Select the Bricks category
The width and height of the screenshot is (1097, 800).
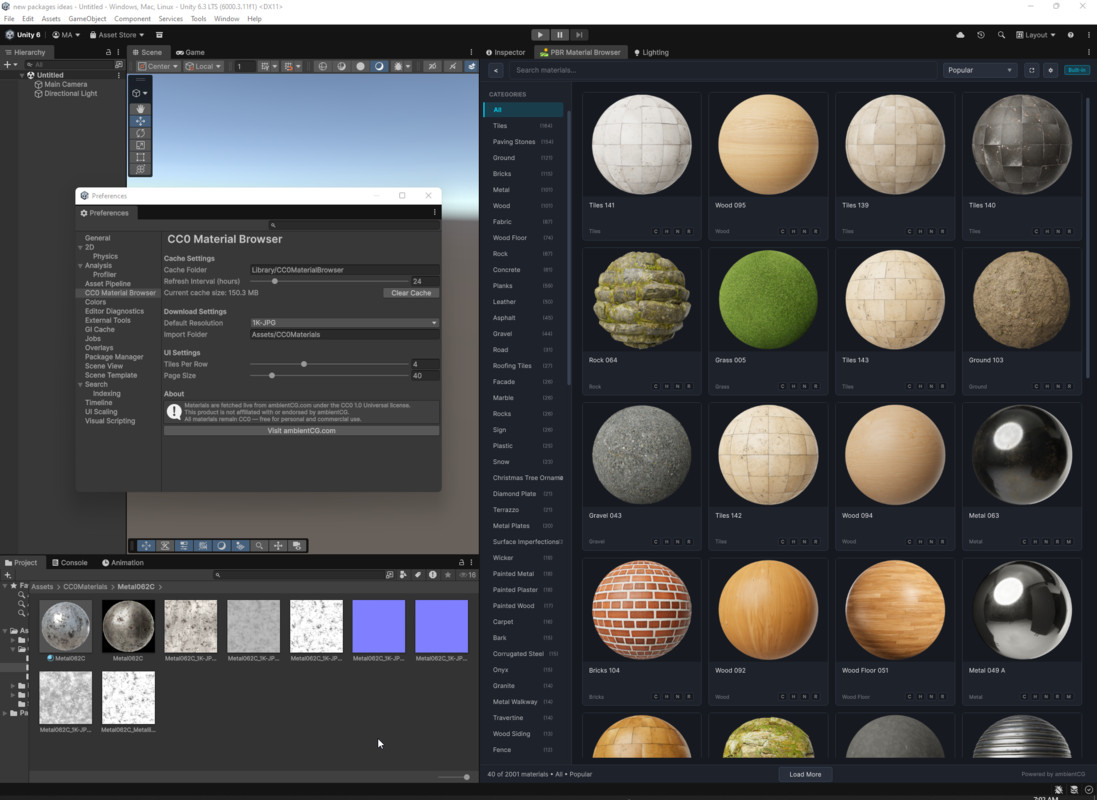(523, 174)
